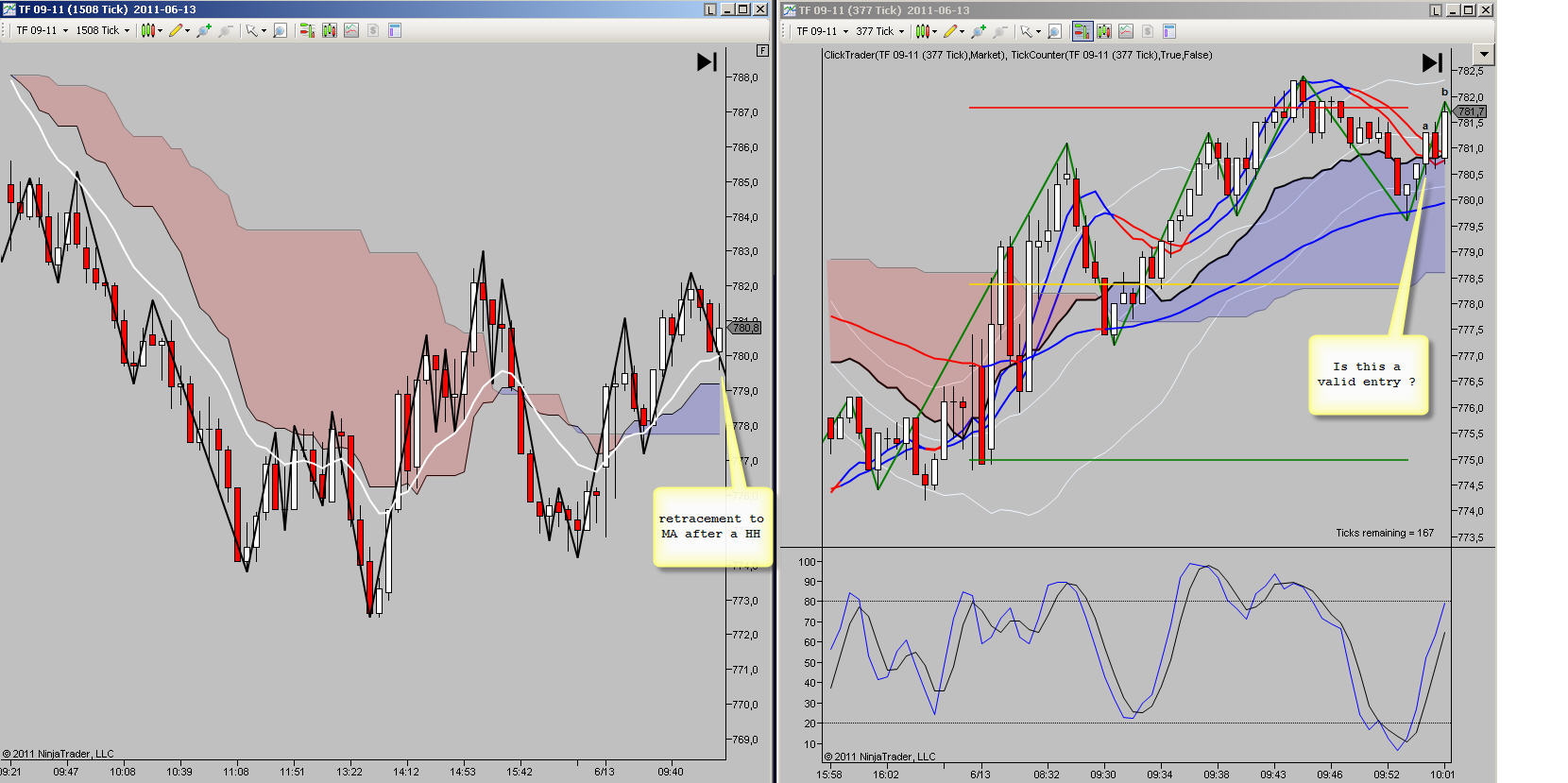Open Strategies icon in 1508 Tick window
Screen dimensions: 1568x783
pos(373,30)
